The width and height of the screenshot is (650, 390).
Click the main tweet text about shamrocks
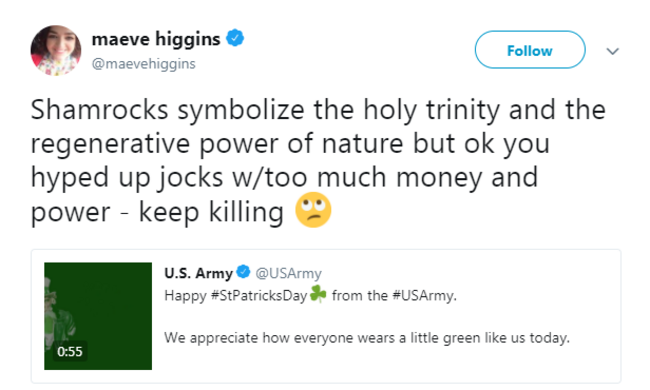(x=318, y=160)
